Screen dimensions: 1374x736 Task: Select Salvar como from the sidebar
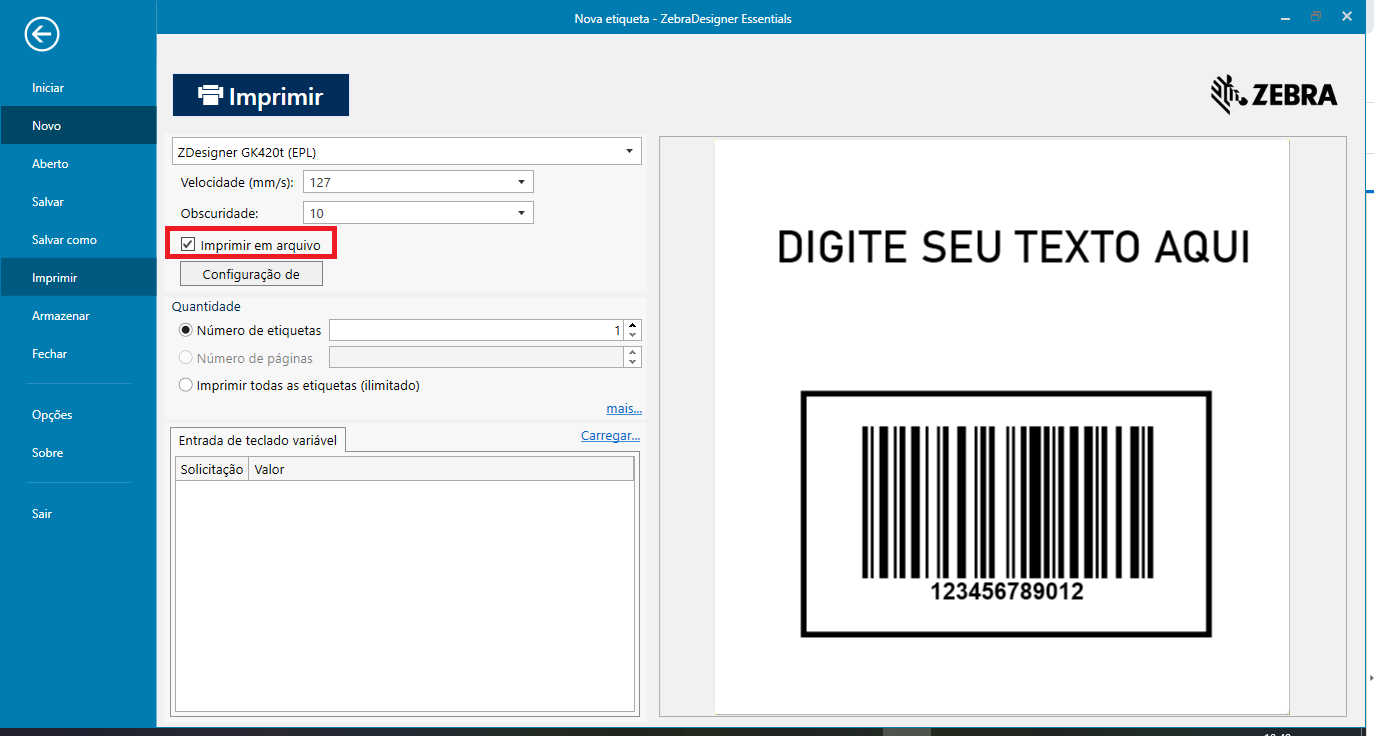[63, 239]
